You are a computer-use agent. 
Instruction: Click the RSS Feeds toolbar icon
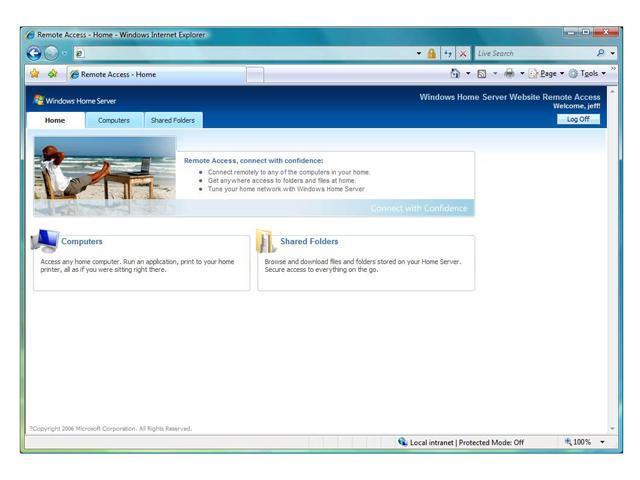pyautogui.click(x=482, y=74)
